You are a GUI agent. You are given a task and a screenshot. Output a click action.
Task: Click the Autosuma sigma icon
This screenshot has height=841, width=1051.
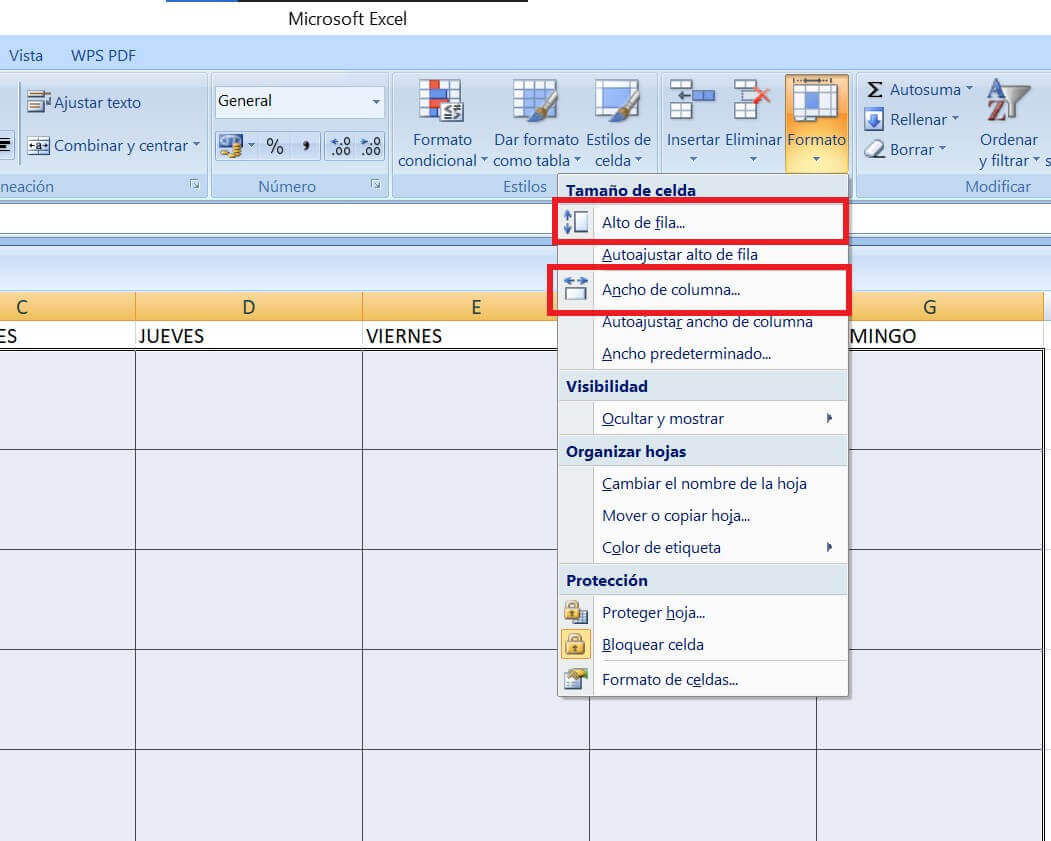(x=874, y=89)
